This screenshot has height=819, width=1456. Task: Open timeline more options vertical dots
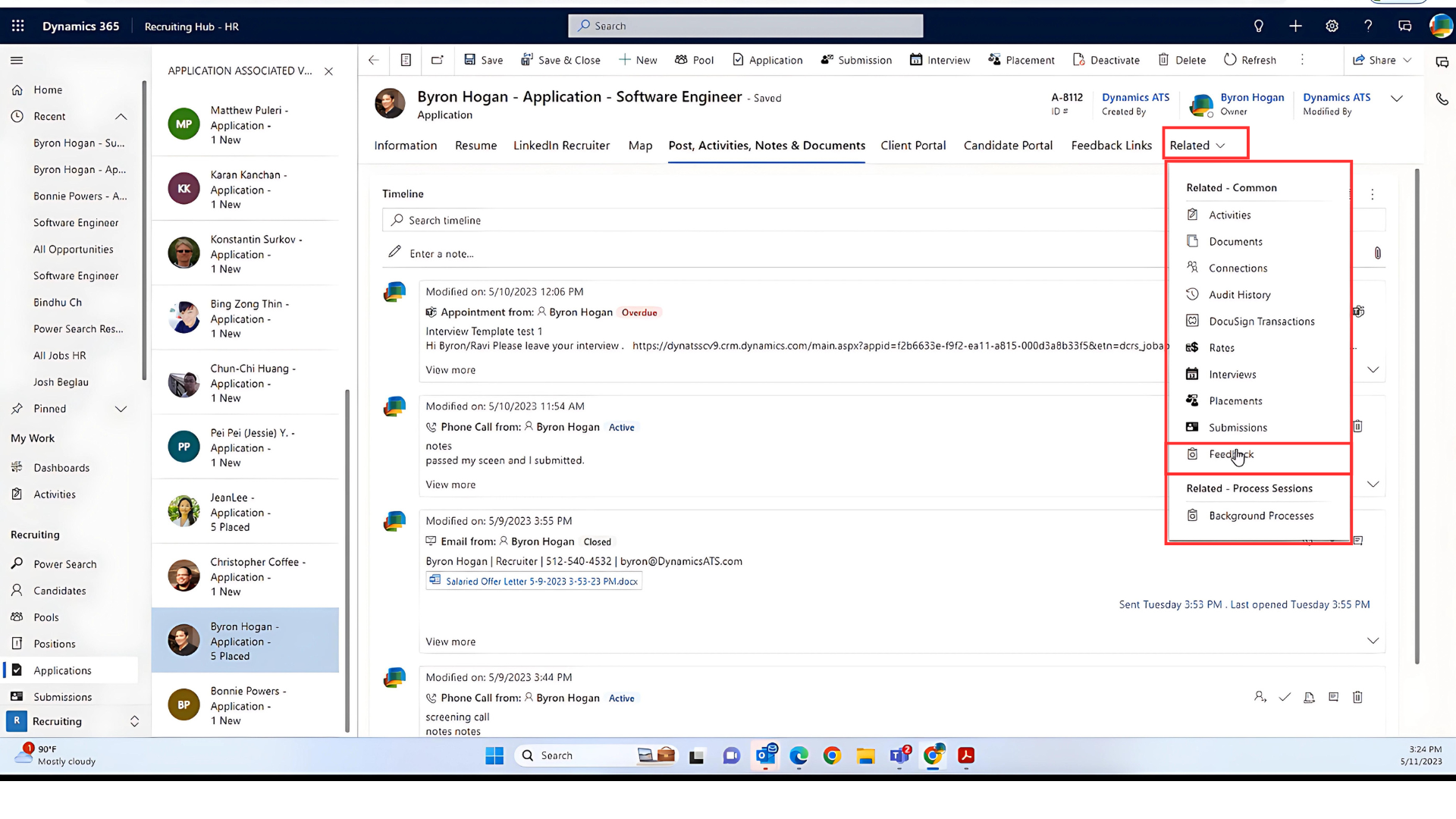click(1373, 194)
